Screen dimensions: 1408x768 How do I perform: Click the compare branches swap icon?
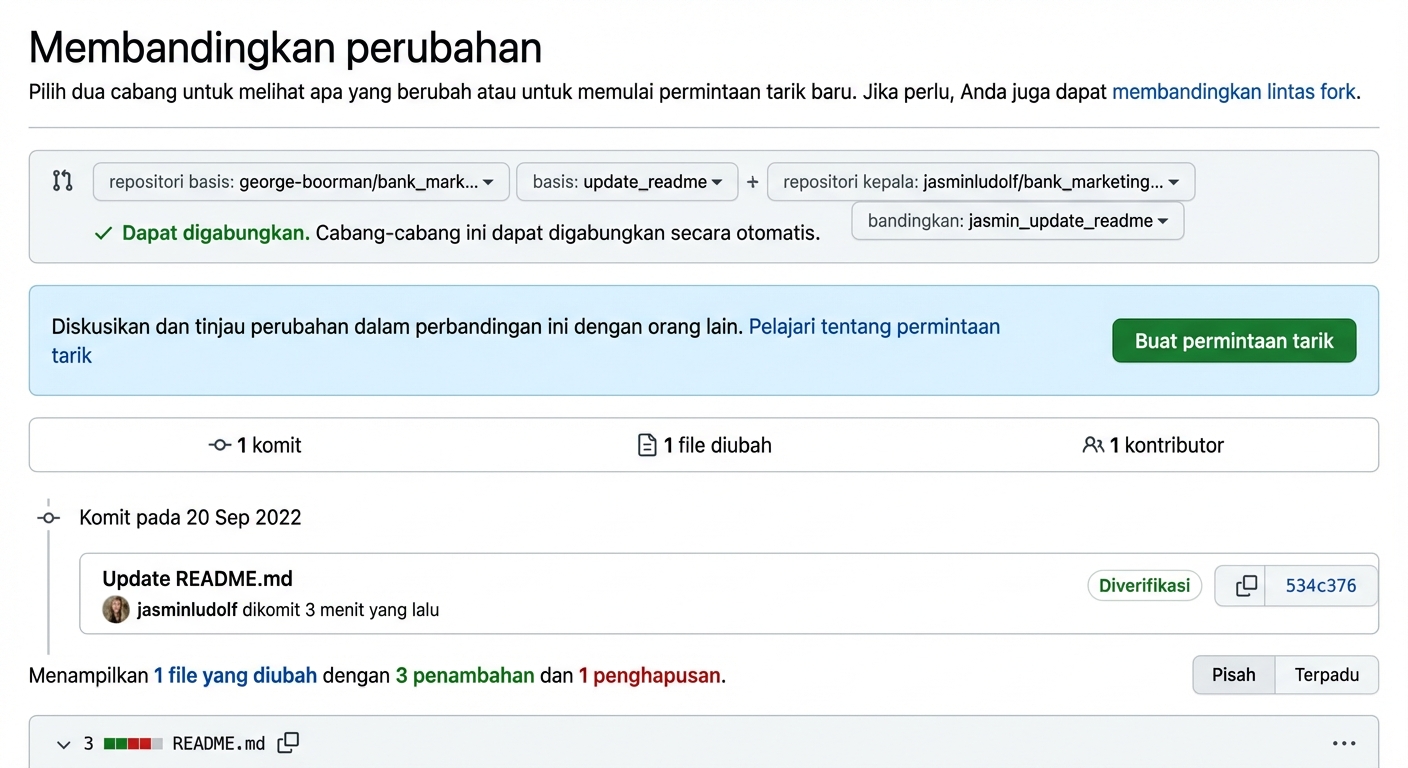pyautogui.click(x=63, y=181)
